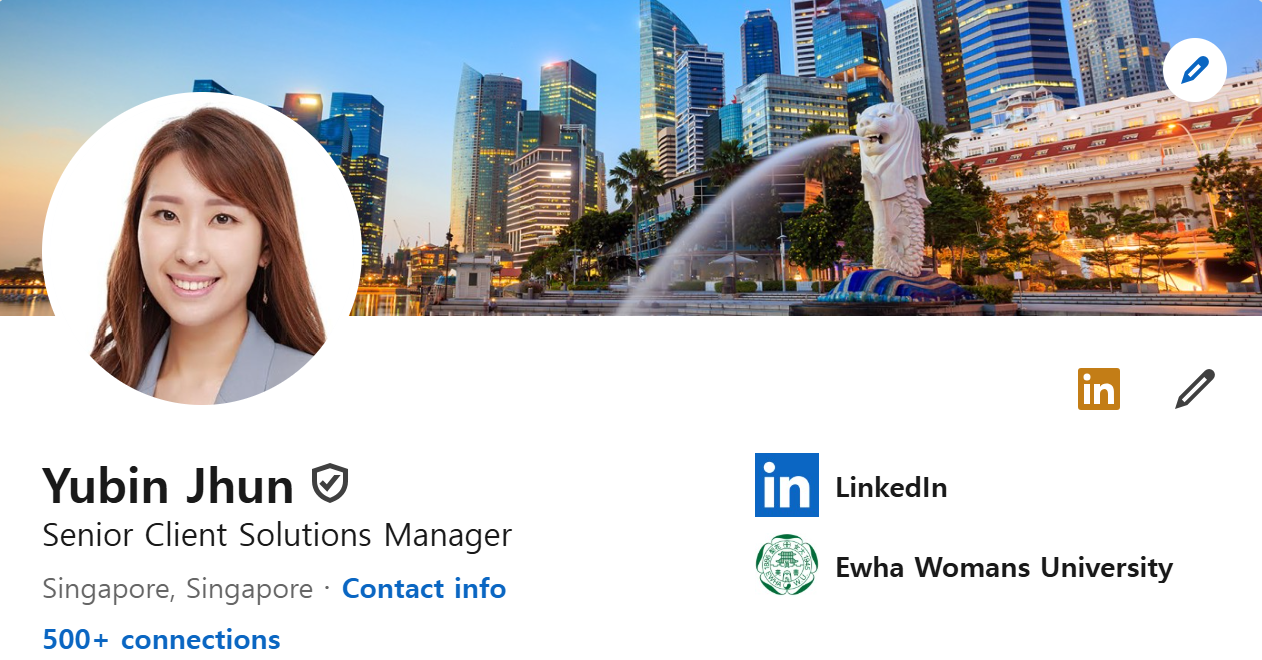Open the verification shield next to Yubin Jhun
The height and width of the screenshot is (660, 1262).
(x=330, y=484)
